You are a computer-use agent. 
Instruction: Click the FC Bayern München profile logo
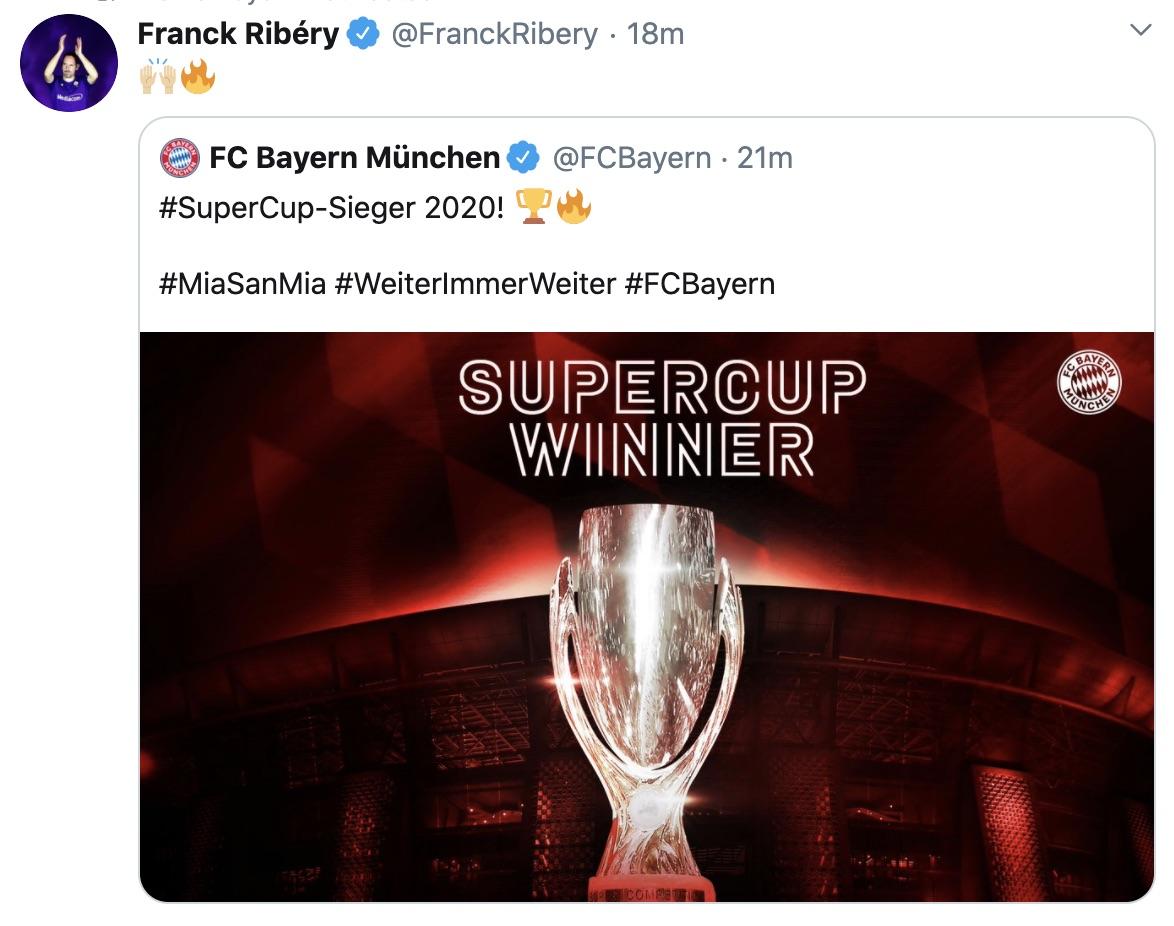tap(180, 158)
